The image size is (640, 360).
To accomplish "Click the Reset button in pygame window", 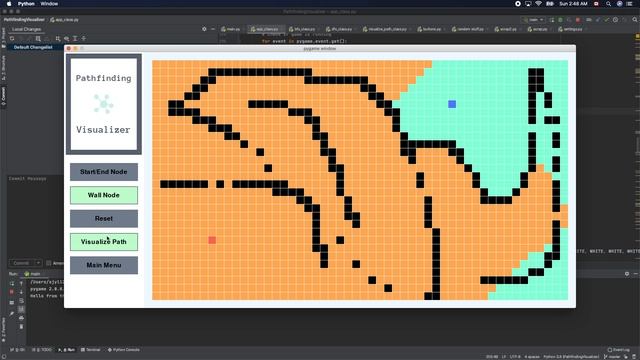I will tap(104, 218).
